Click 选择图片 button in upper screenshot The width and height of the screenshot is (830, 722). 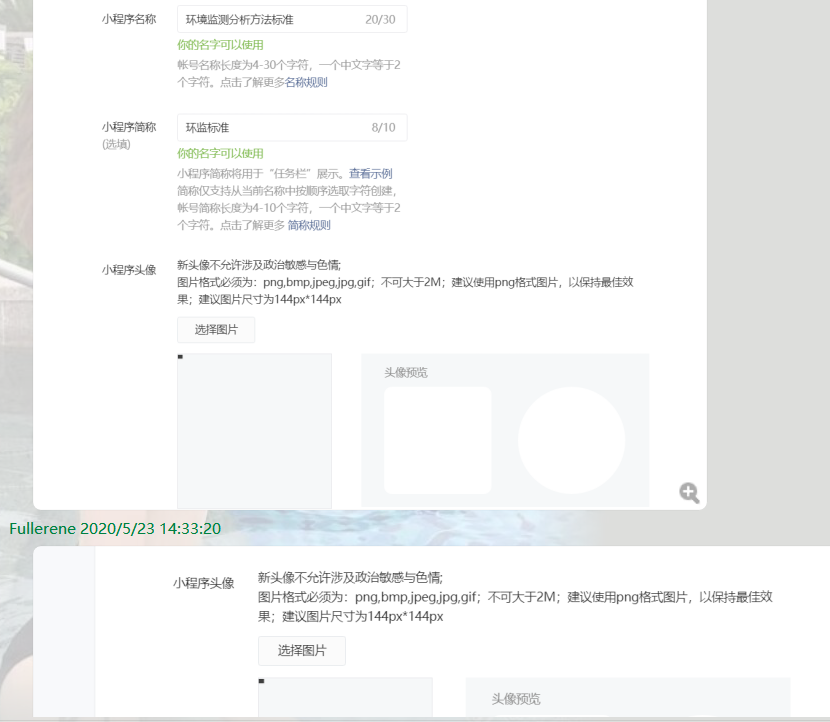pos(216,330)
